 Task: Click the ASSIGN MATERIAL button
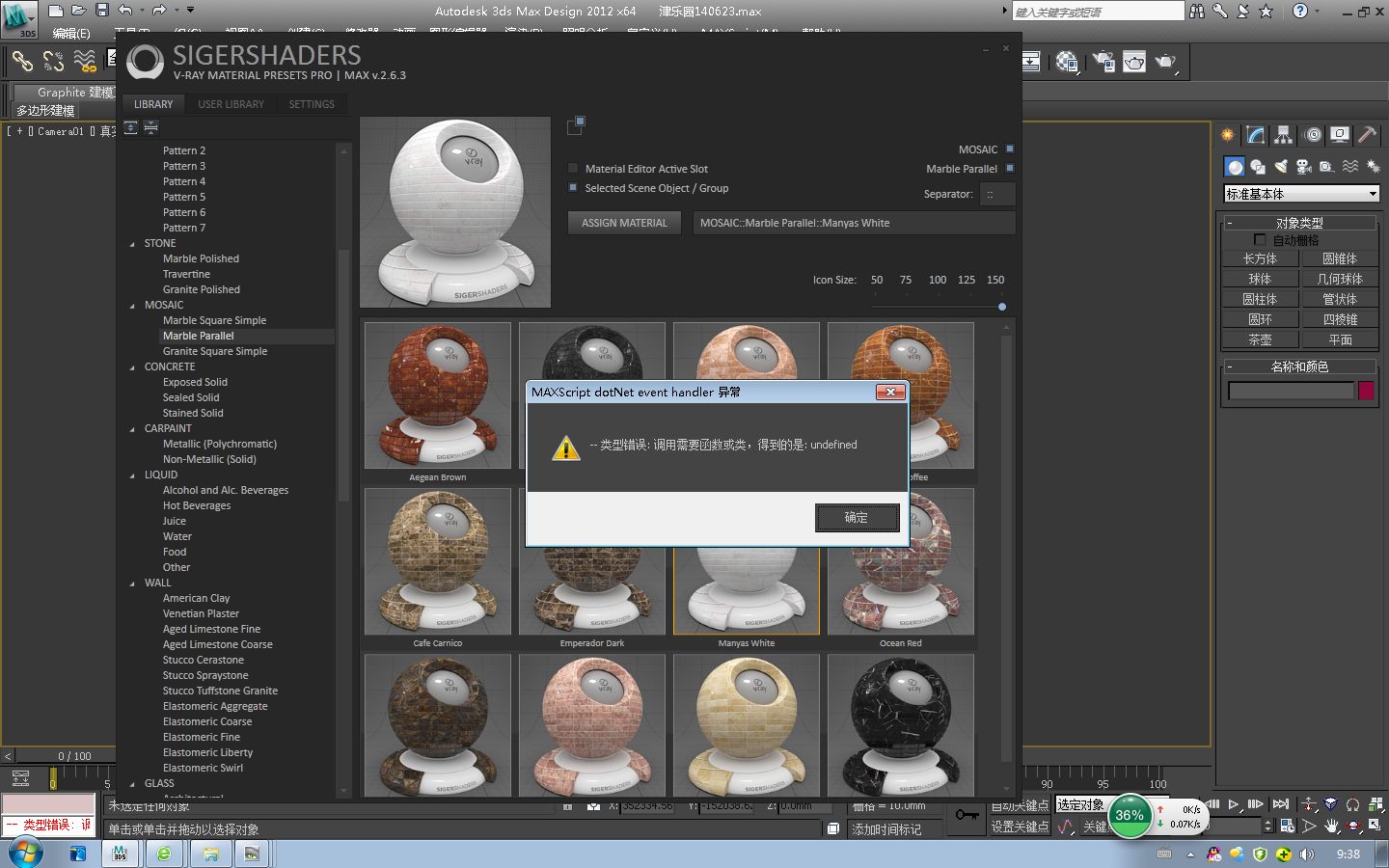[624, 223]
